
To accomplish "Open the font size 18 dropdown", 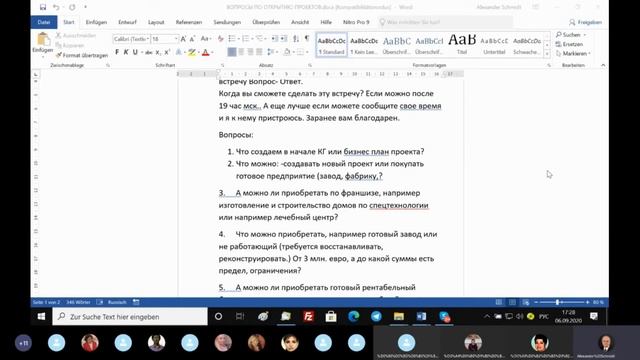I will (x=176, y=39).
